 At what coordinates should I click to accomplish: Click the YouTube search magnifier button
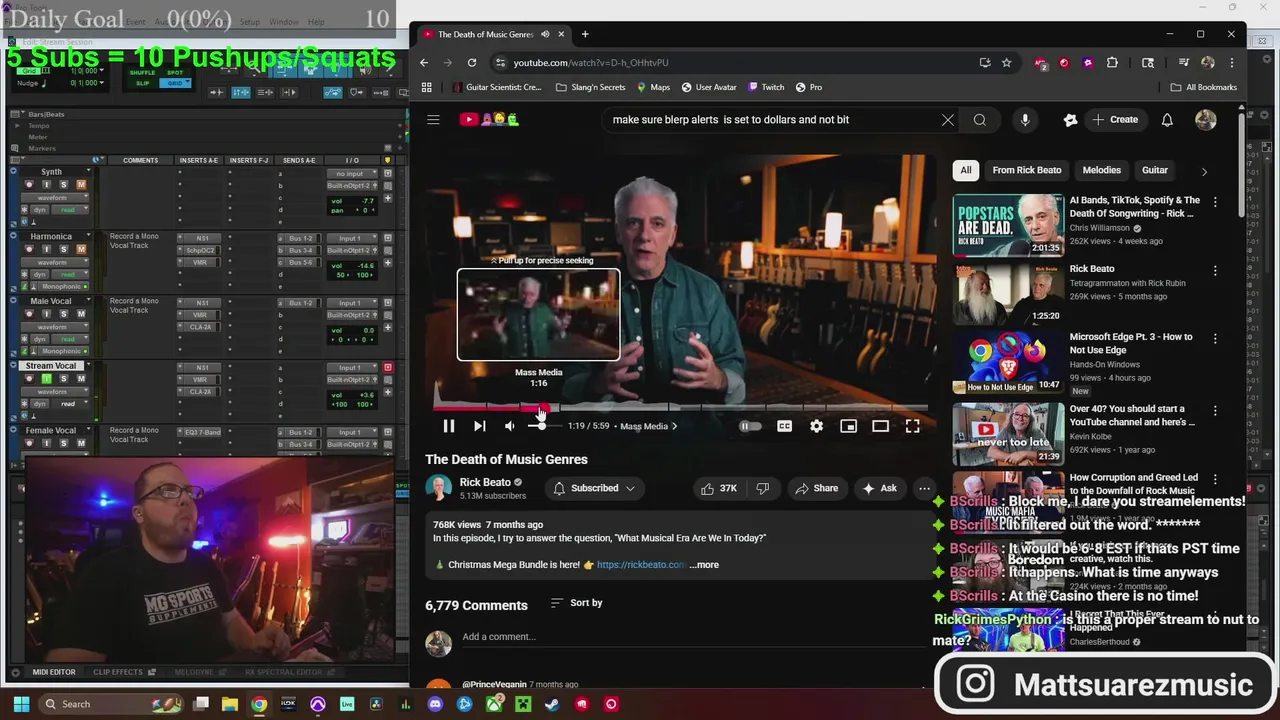point(980,120)
